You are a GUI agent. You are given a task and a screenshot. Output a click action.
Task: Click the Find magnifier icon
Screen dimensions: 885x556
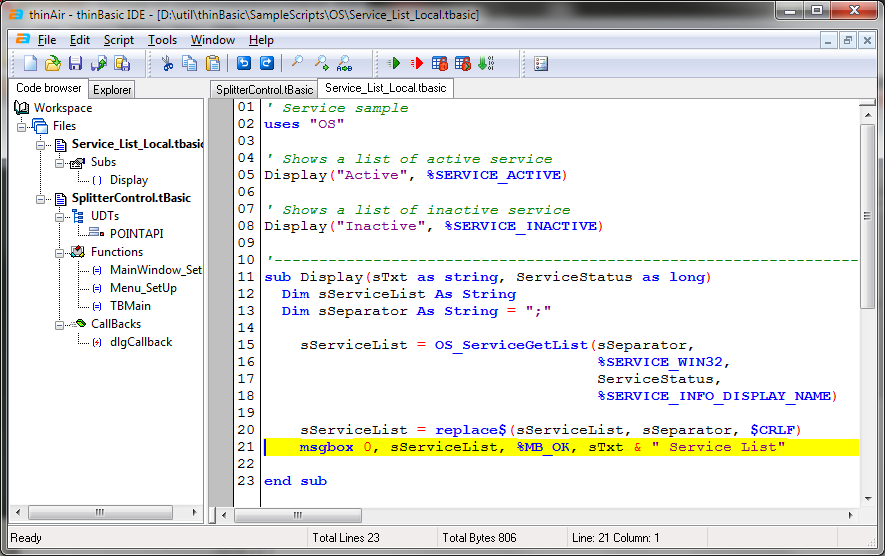click(x=297, y=63)
